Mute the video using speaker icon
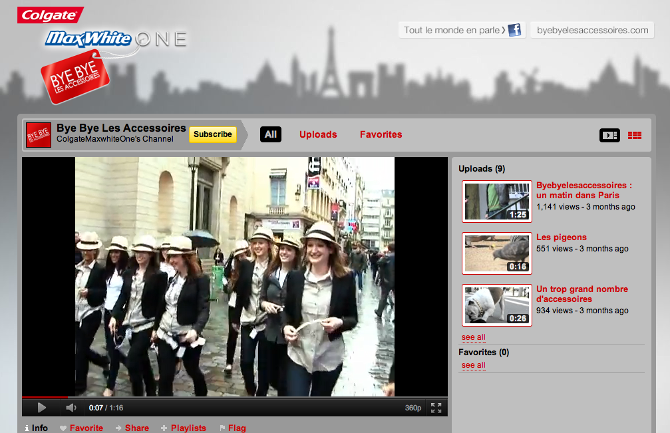The width and height of the screenshot is (670, 433). [x=71, y=408]
